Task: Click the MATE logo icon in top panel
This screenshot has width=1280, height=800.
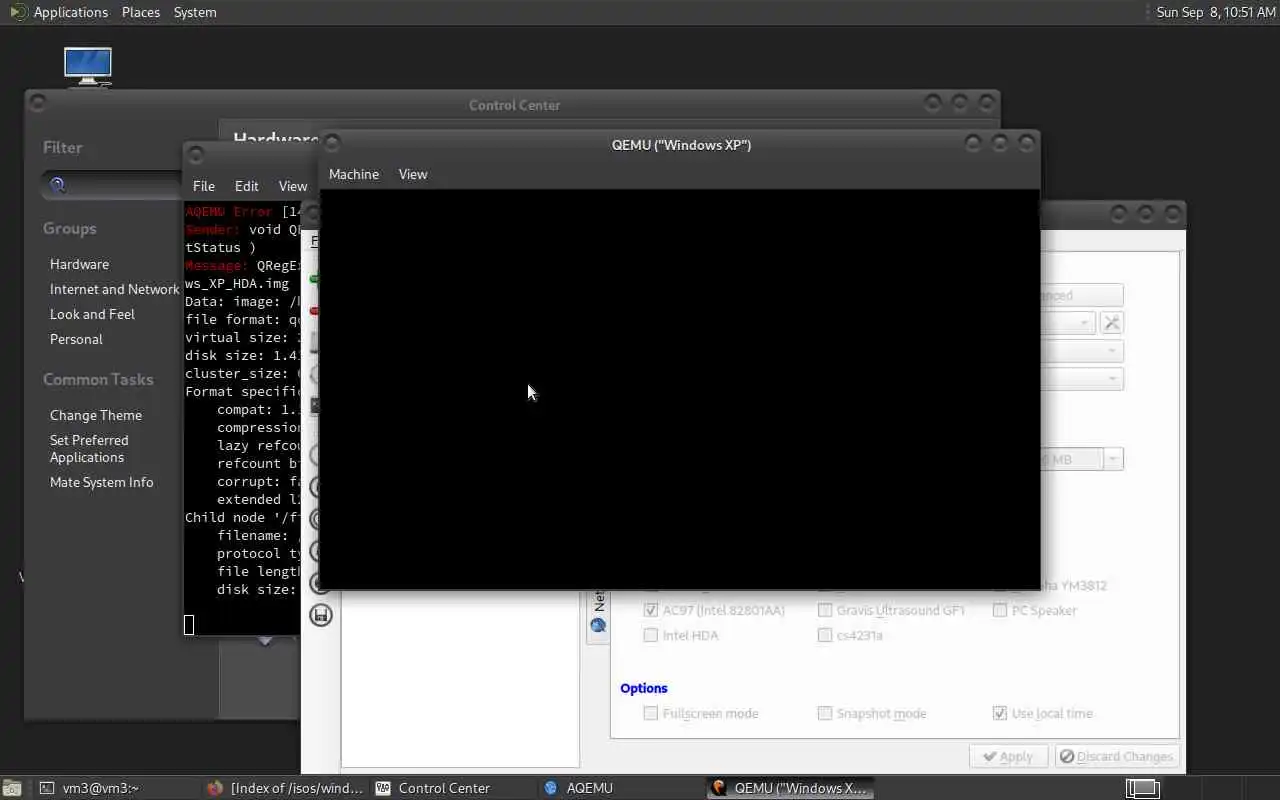Action: (18, 12)
